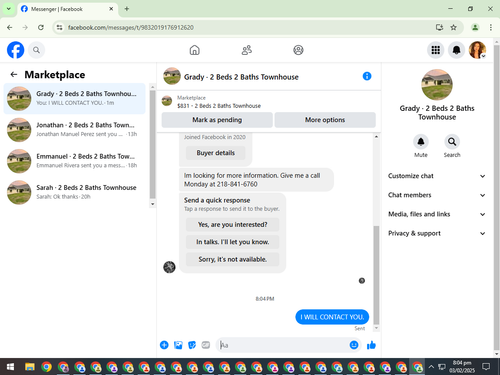Go to the Home feed icon
This screenshot has width=500, height=375.
tap(195, 50)
